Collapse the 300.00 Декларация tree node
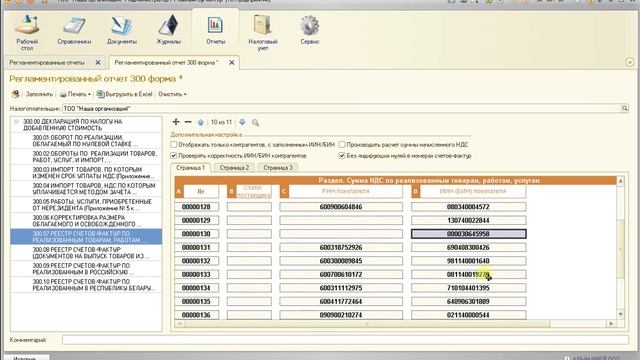The image size is (640, 360). (16, 122)
